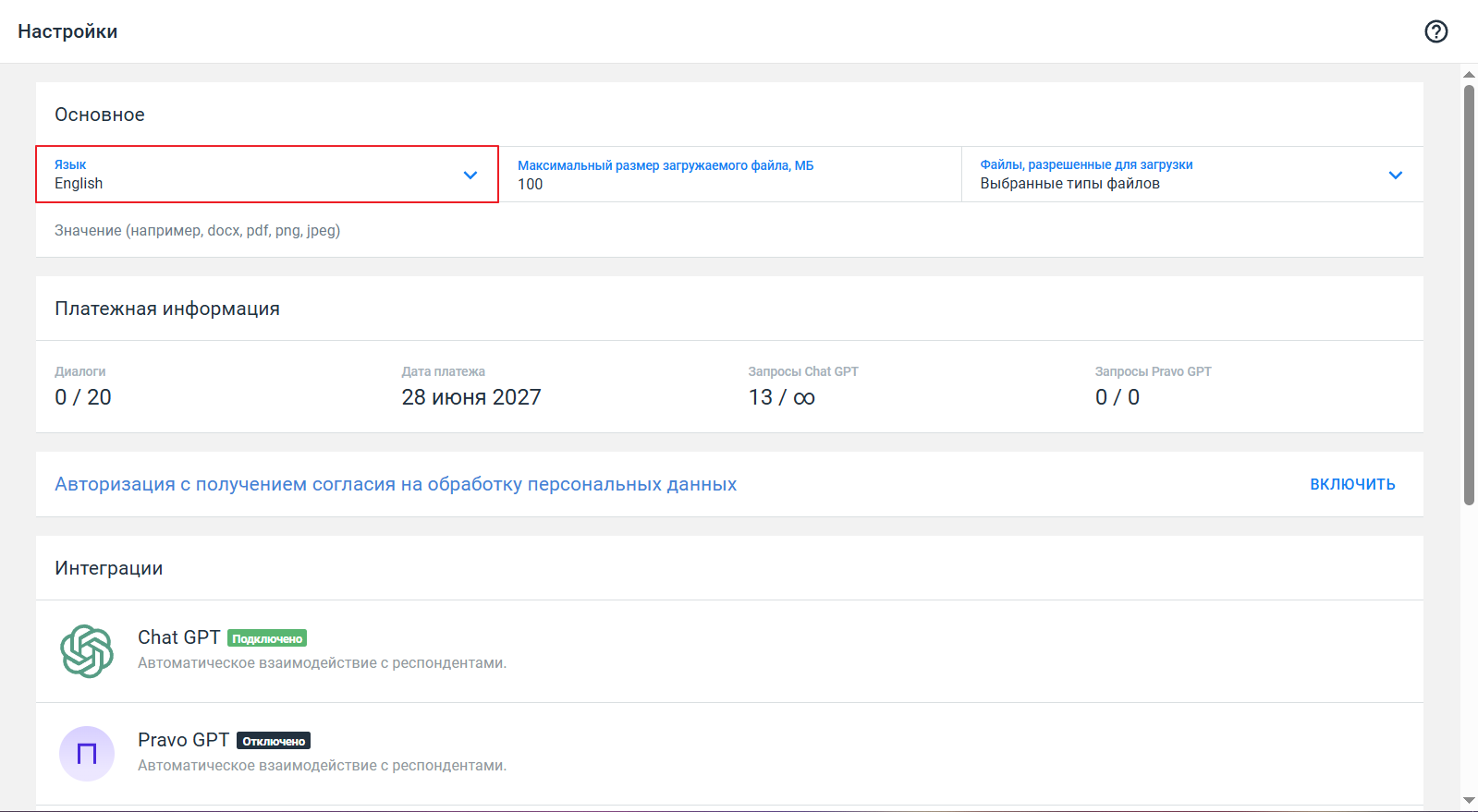
Task: Select the Chat GPT integration title
Action: [x=178, y=637]
